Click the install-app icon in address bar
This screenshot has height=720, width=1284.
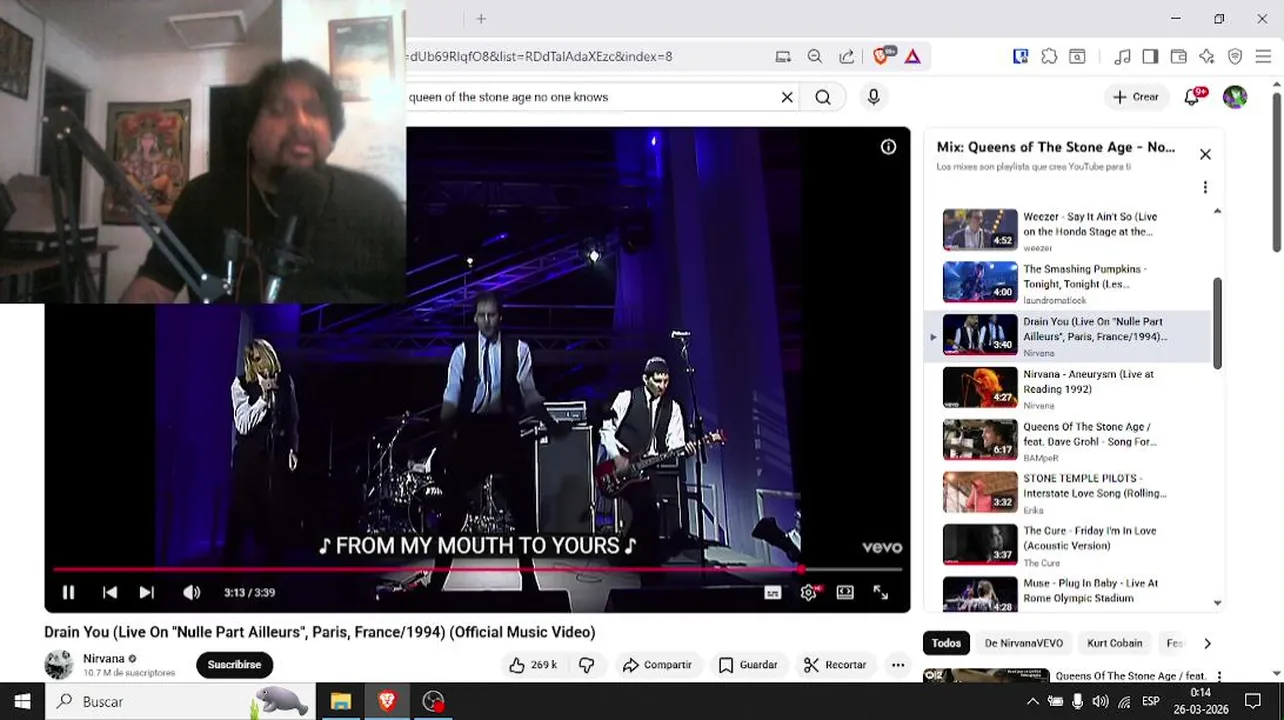783,57
